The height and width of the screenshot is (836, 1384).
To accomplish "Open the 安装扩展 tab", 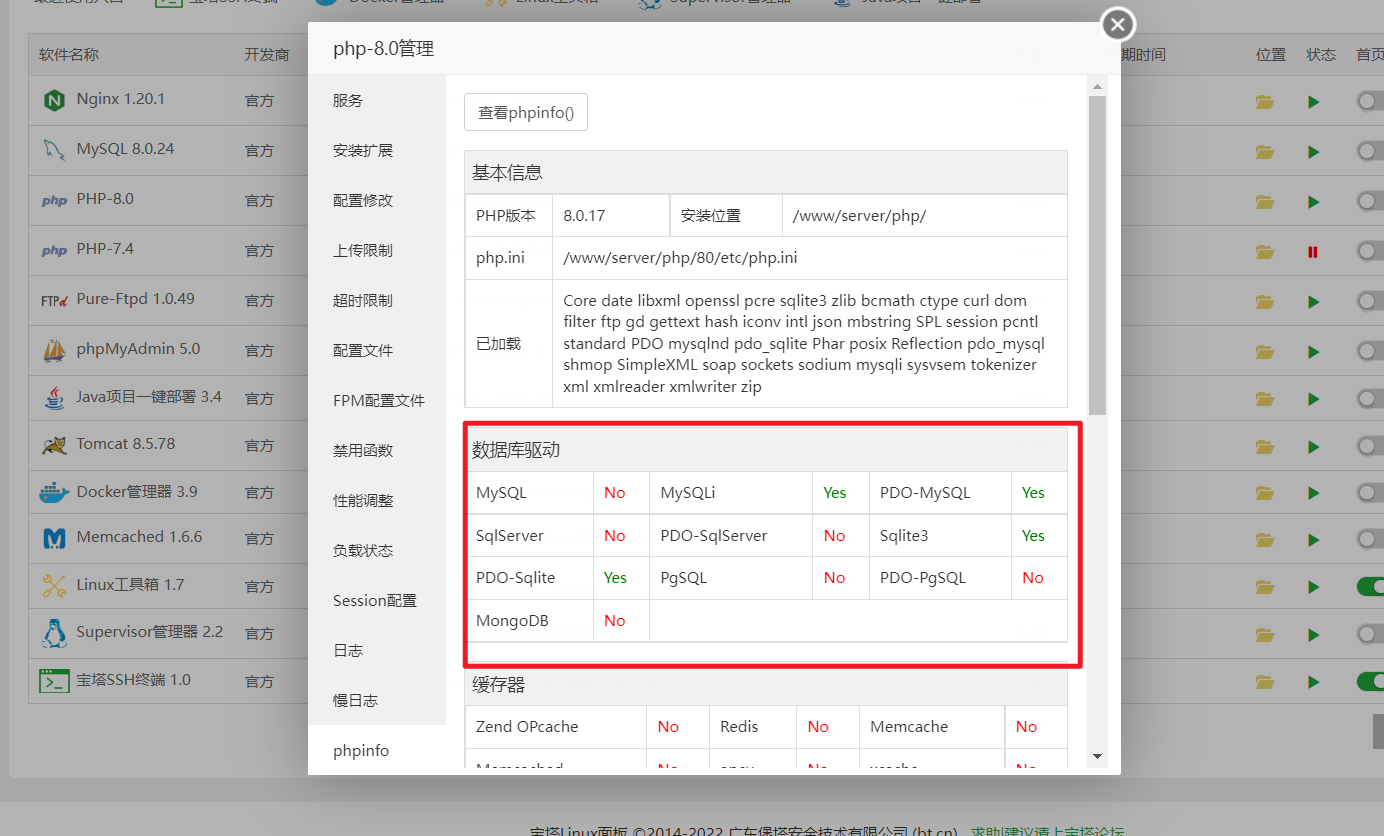I will [377, 150].
